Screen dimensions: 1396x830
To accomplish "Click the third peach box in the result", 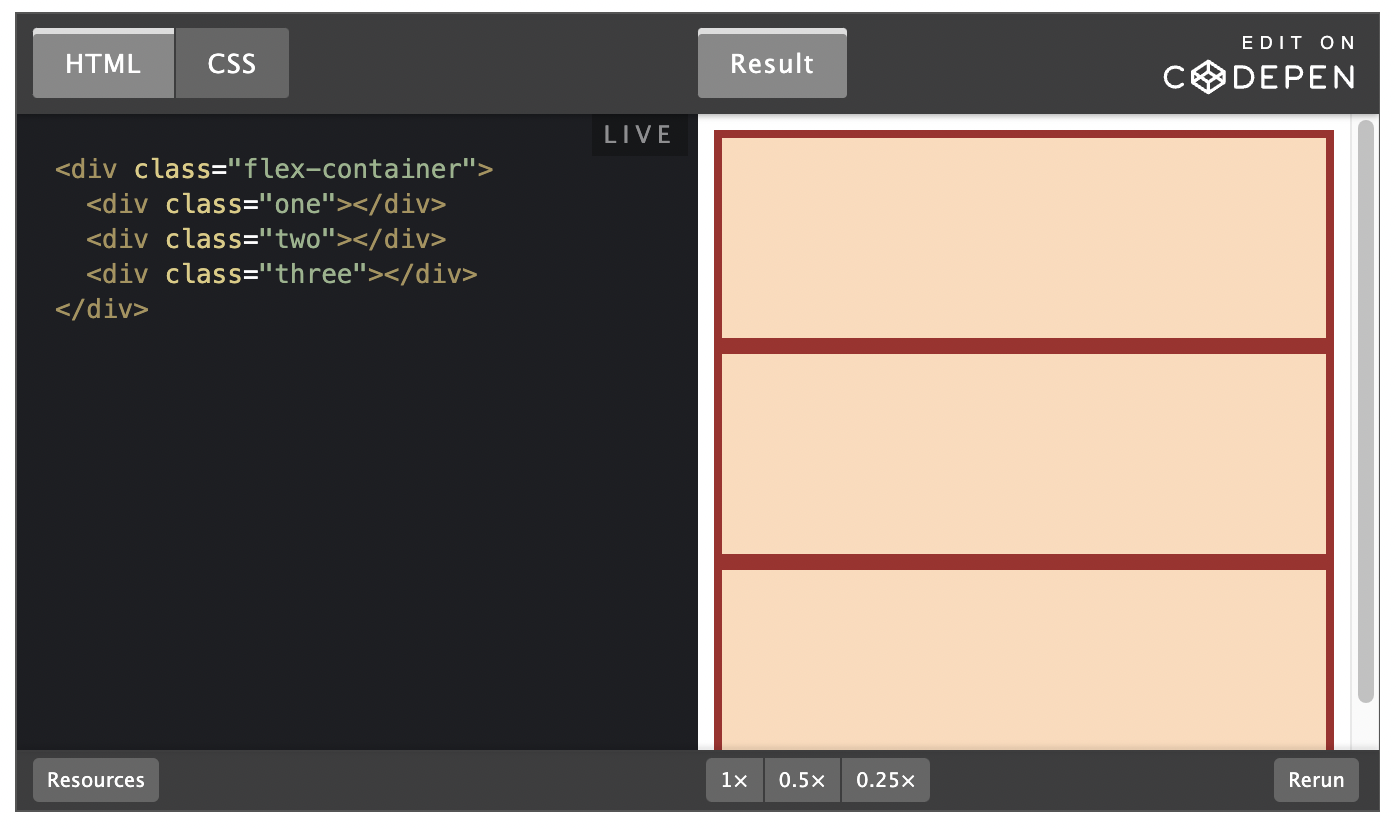I will click(x=1023, y=658).
